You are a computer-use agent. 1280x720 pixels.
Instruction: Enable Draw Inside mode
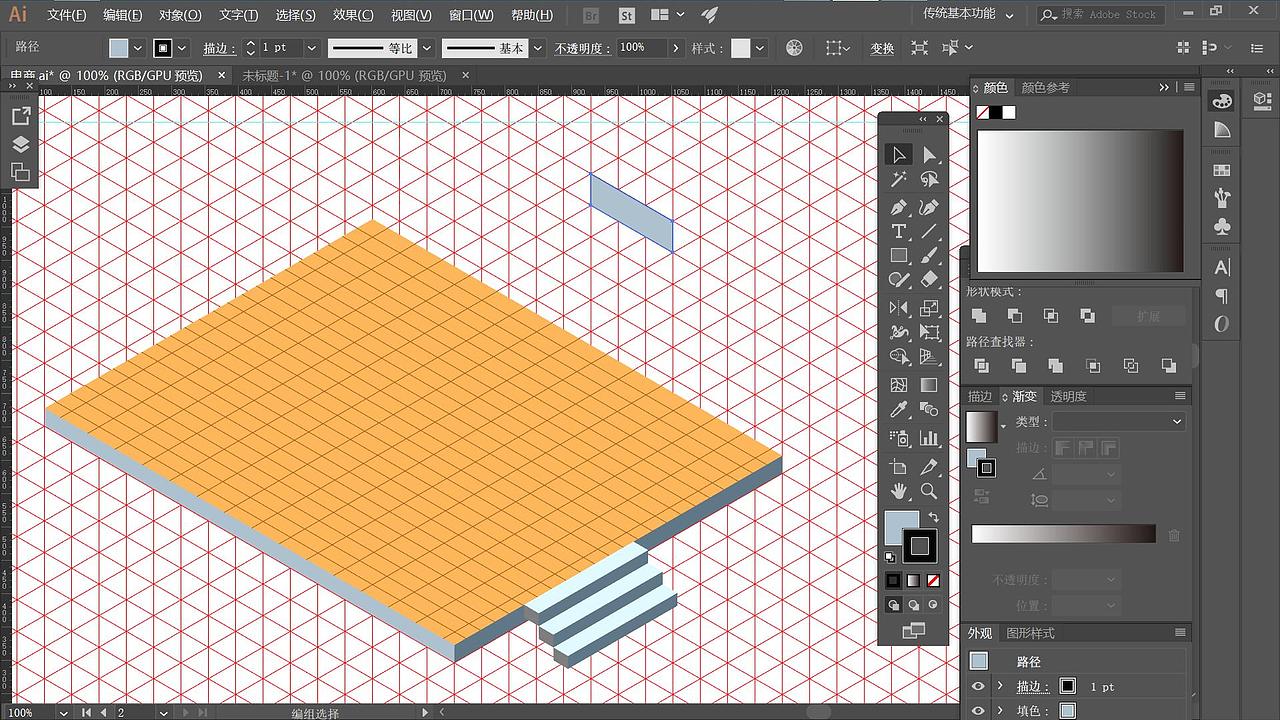click(x=933, y=605)
